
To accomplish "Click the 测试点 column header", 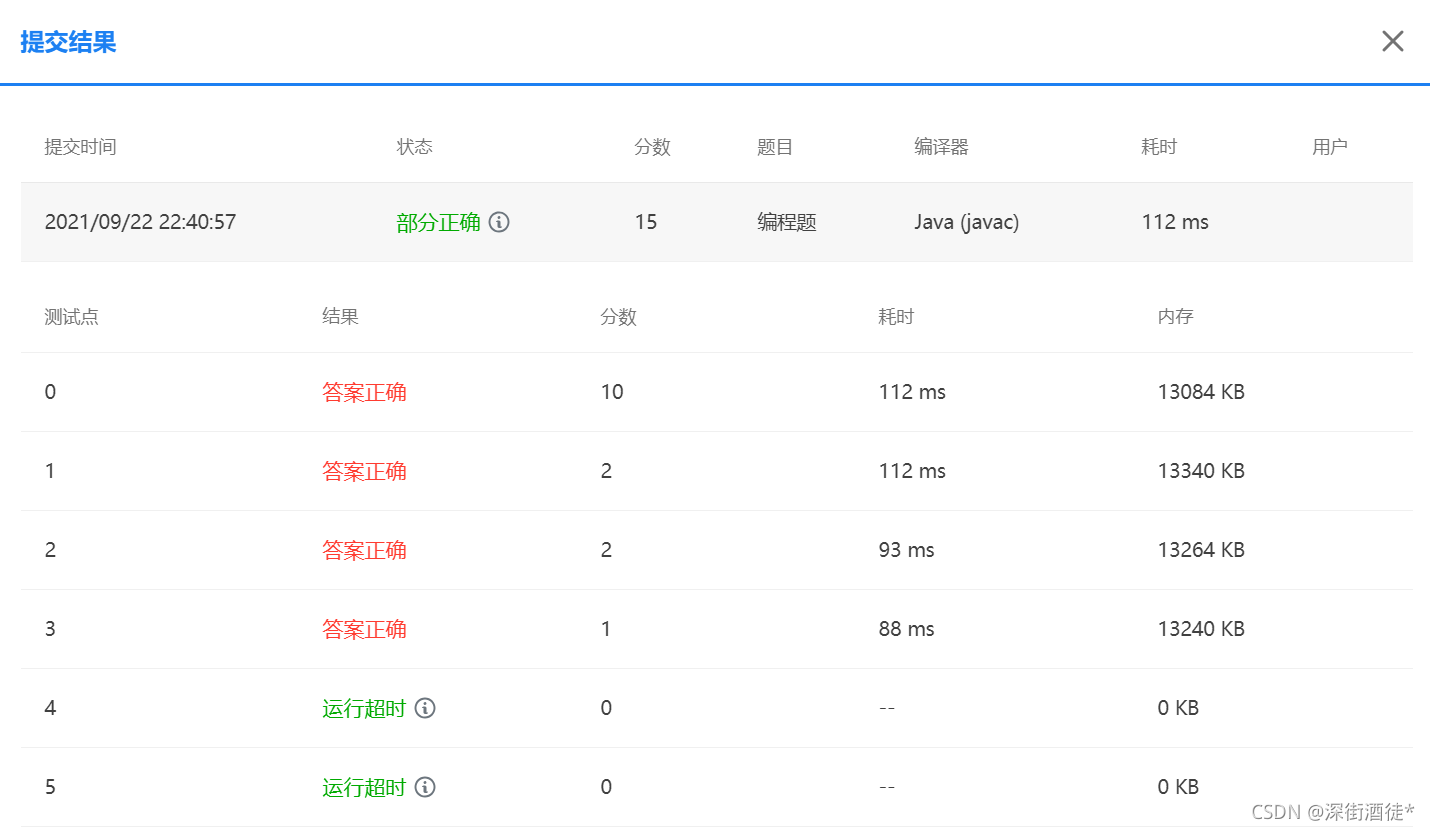I will point(72,317).
